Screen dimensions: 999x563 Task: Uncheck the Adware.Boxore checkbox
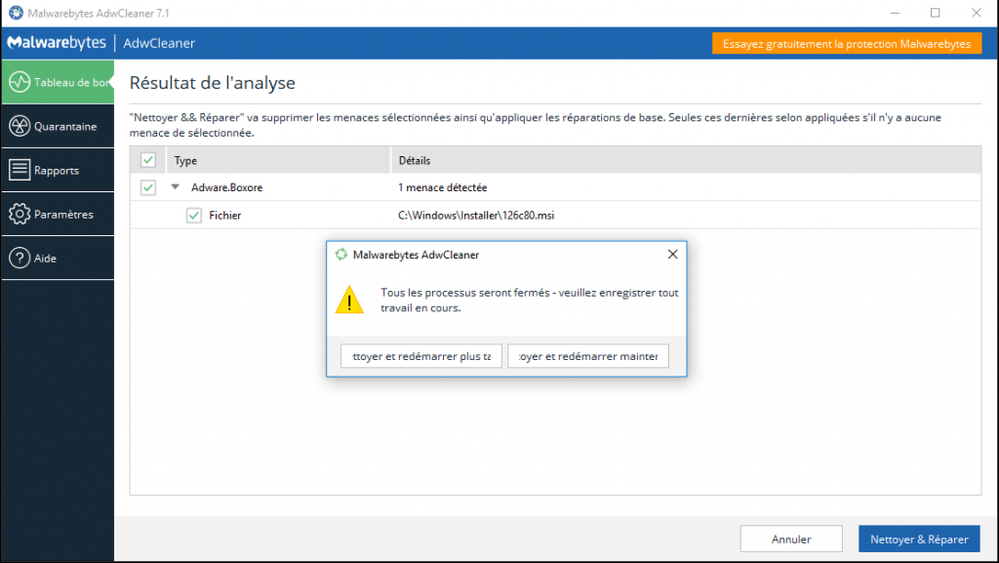pyautogui.click(x=148, y=187)
